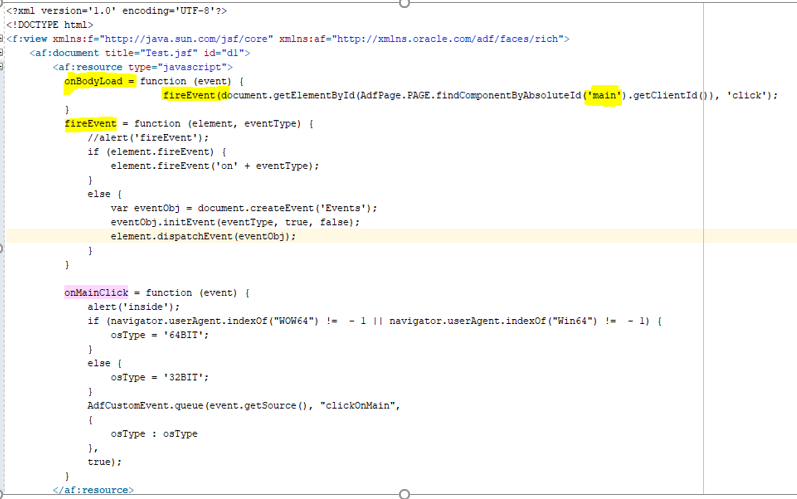Click the element.fireEvent('on' + eventType) line
This screenshot has height=499, width=797.
click(214, 166)
